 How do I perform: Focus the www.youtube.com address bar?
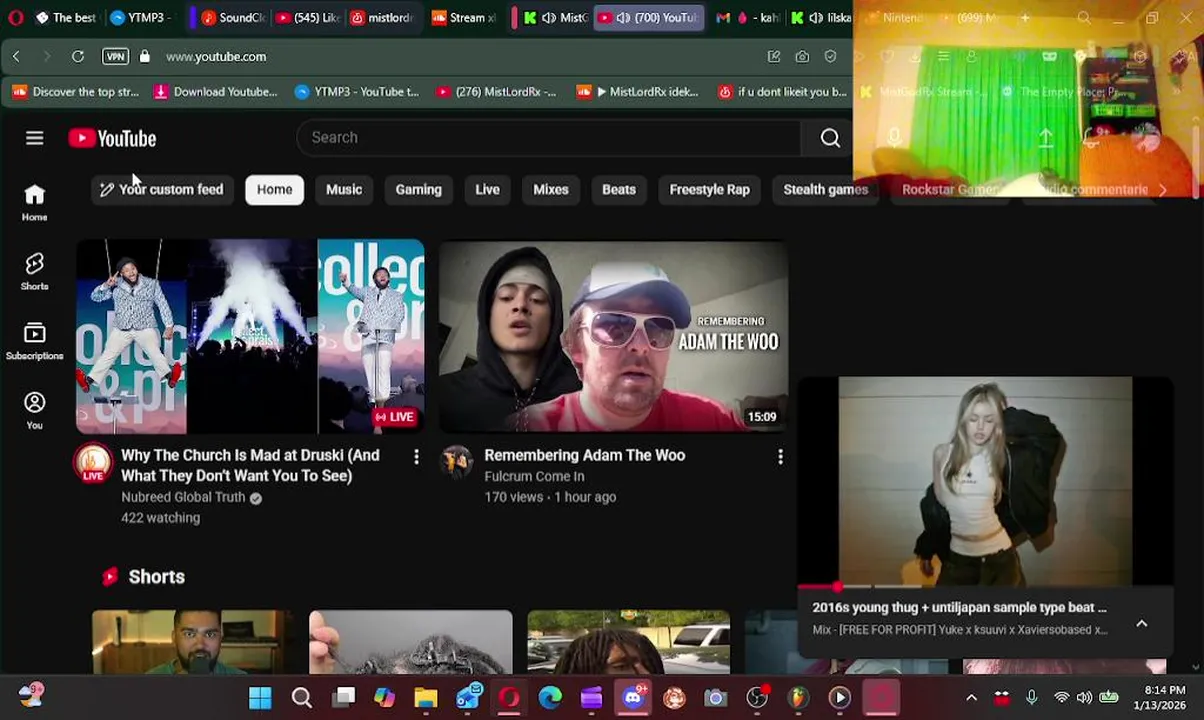pyautogui.click(x=216, y=57)
